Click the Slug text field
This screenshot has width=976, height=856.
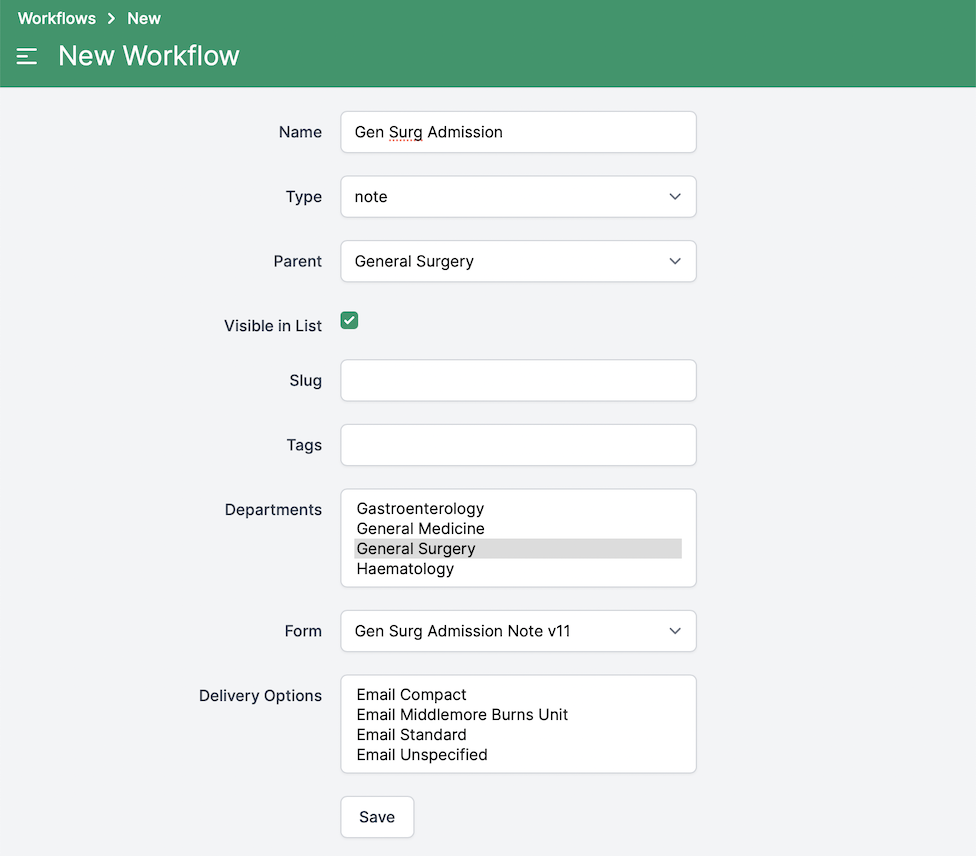[518, 381]
